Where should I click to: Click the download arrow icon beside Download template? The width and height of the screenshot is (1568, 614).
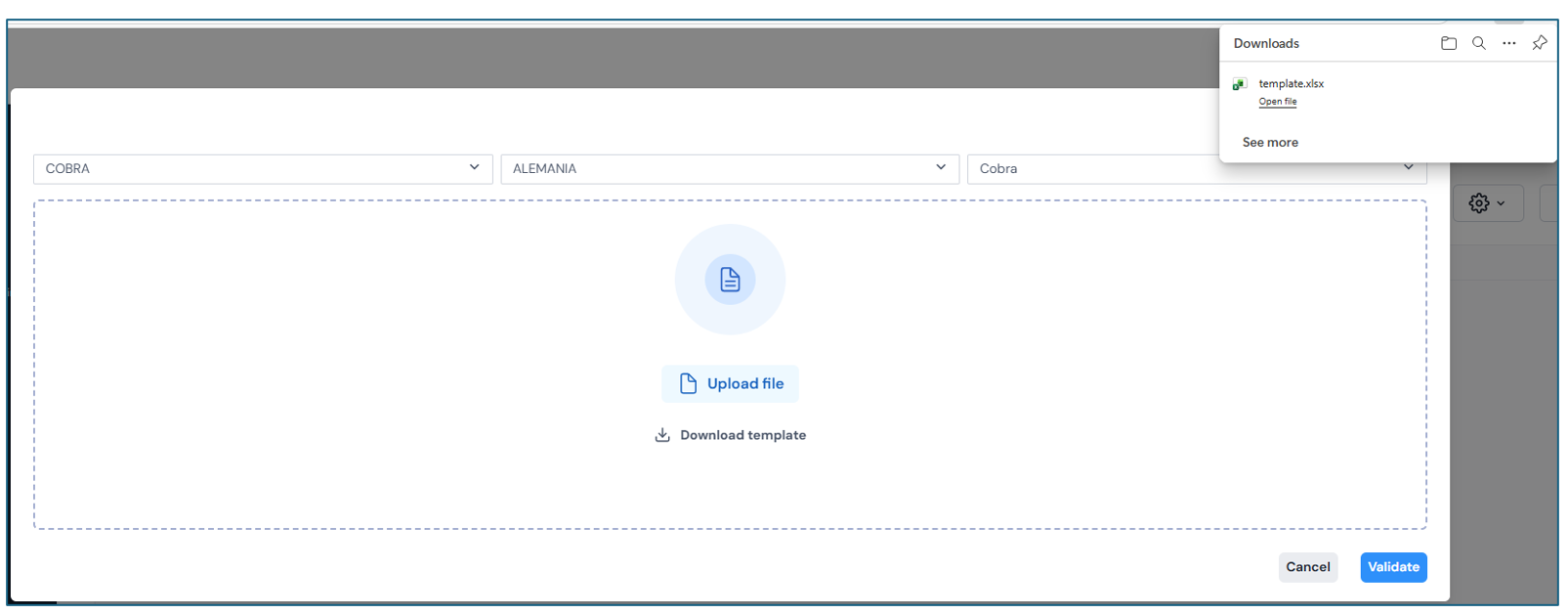pos(662,435)
